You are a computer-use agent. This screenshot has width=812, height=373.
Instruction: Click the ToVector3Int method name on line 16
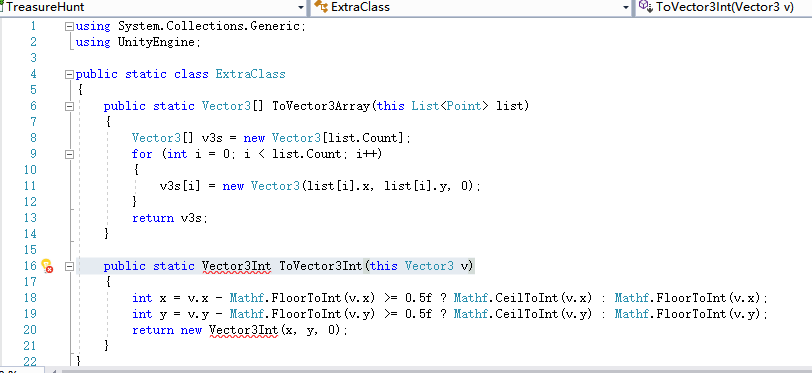[321, 266]
